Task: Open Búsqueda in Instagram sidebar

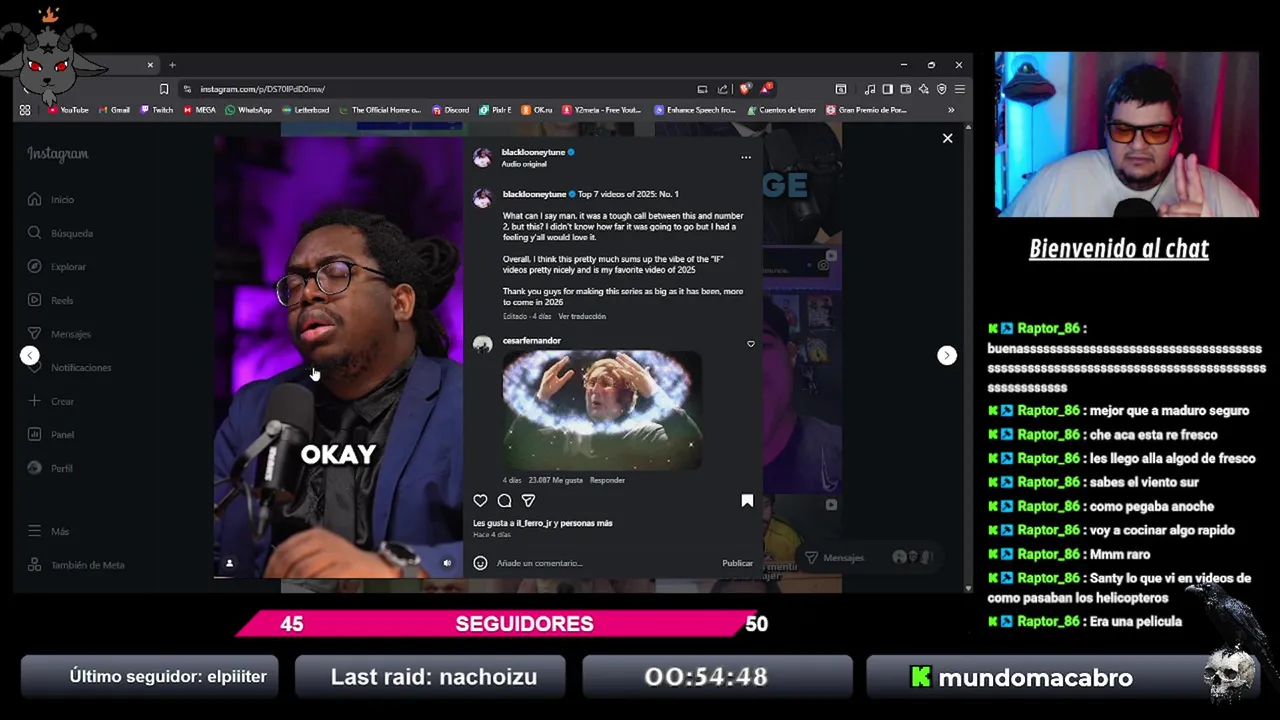Action: (x=60, y=233)
